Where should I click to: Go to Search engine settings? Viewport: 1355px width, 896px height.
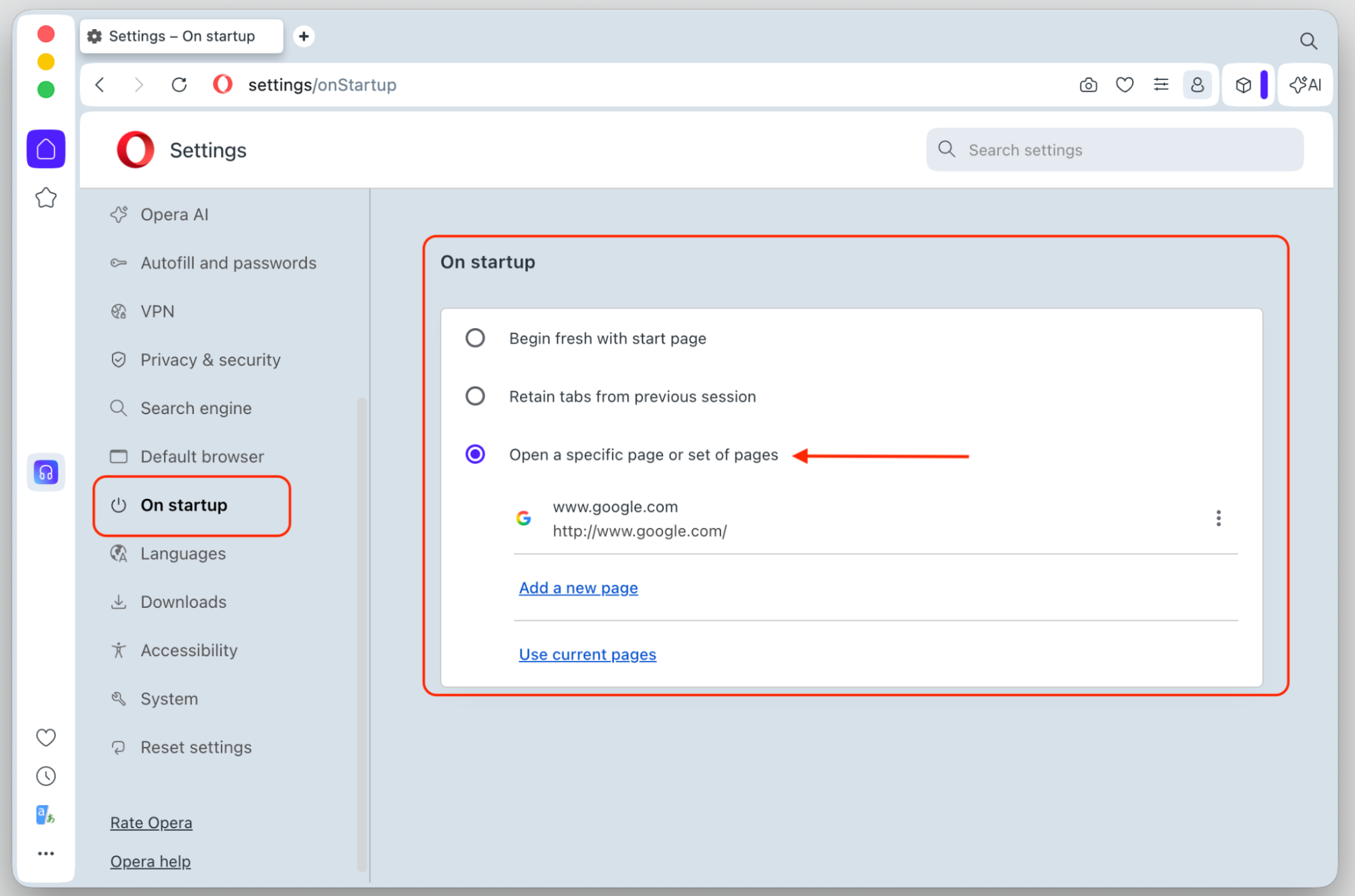(181, 408)
